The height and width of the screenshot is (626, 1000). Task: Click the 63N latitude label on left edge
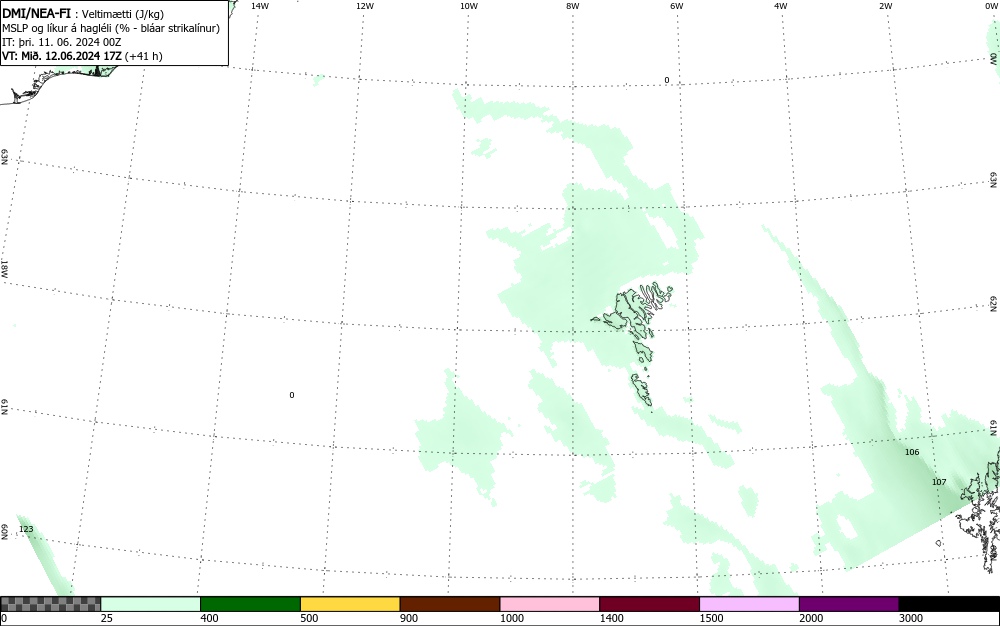click(4, 157)
